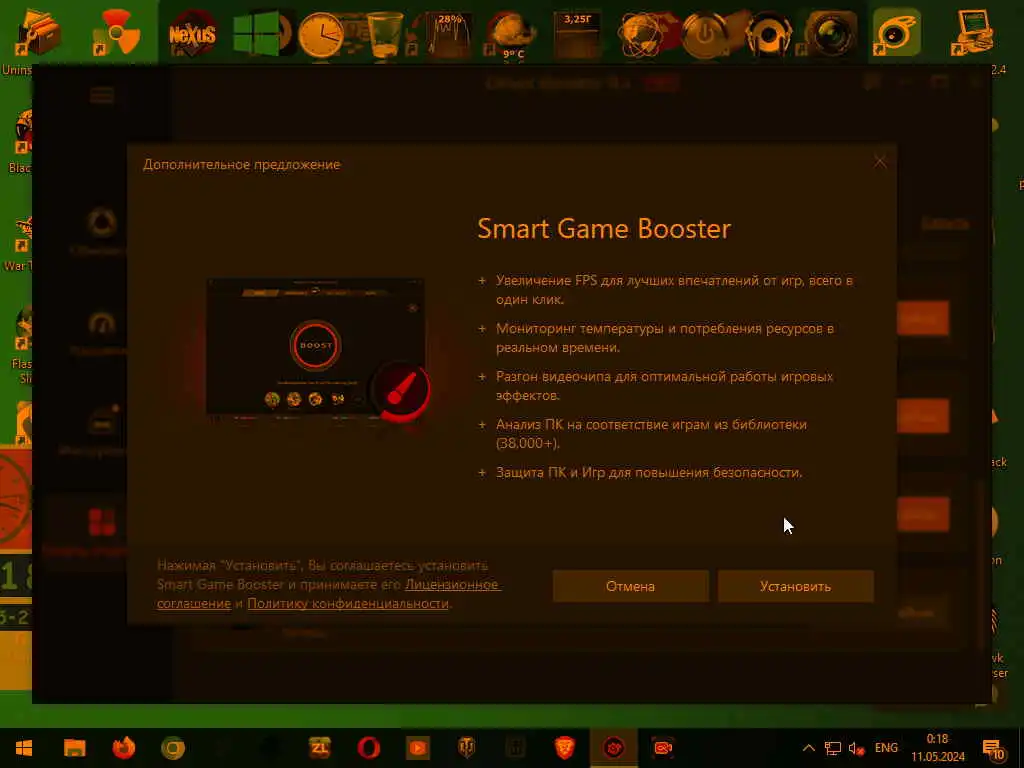Click the ZL taskbar icon
Screen dimensions: 1024x768
(320, 748)
